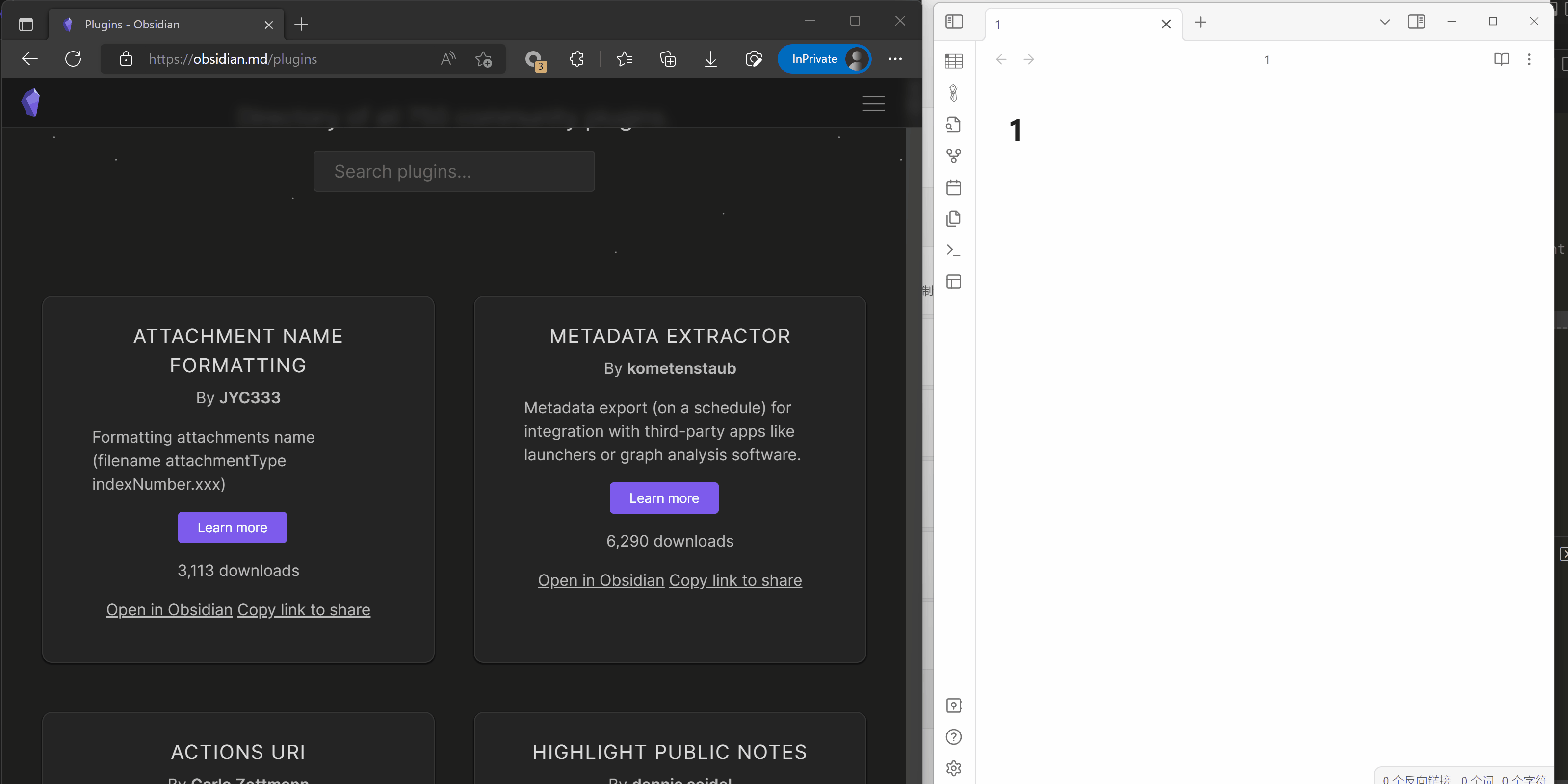The width and height of the screenshot is (1568, 784).
Task: Open today's daily note calendar icon
Action: point(953,187)
